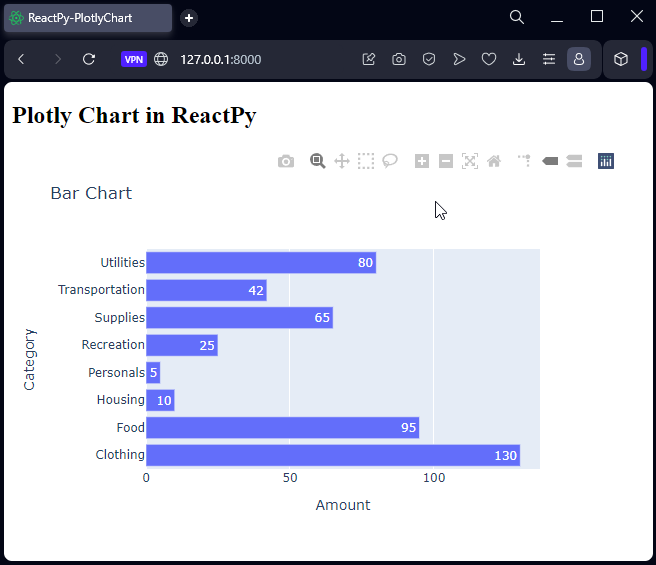The height and width of the screenshot is (565, 656).
Task: Click the Utilities bar showing 80
Action: pos(261,262)
